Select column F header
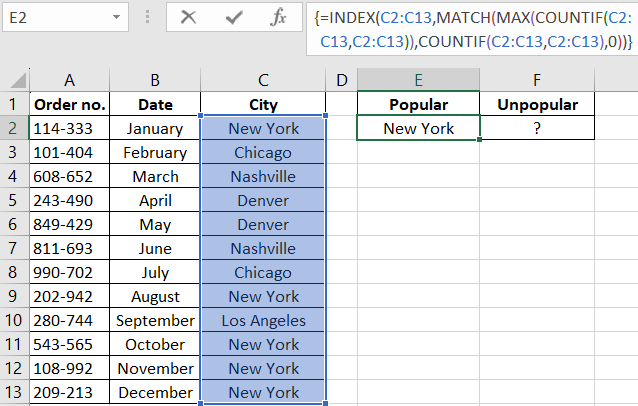Image resolution: width=638 pixels, height=406 pixels. tap(537, 79)
